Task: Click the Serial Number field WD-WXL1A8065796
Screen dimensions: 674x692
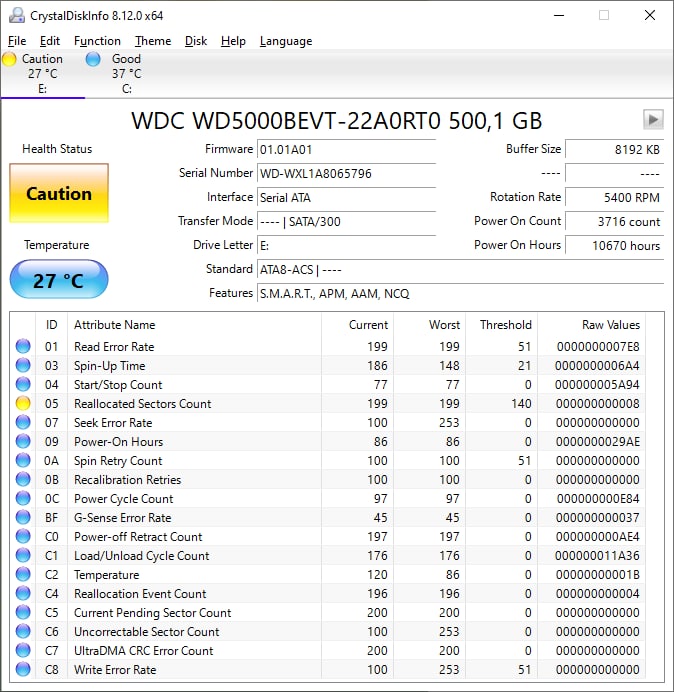Action: (x=346, y=173)
